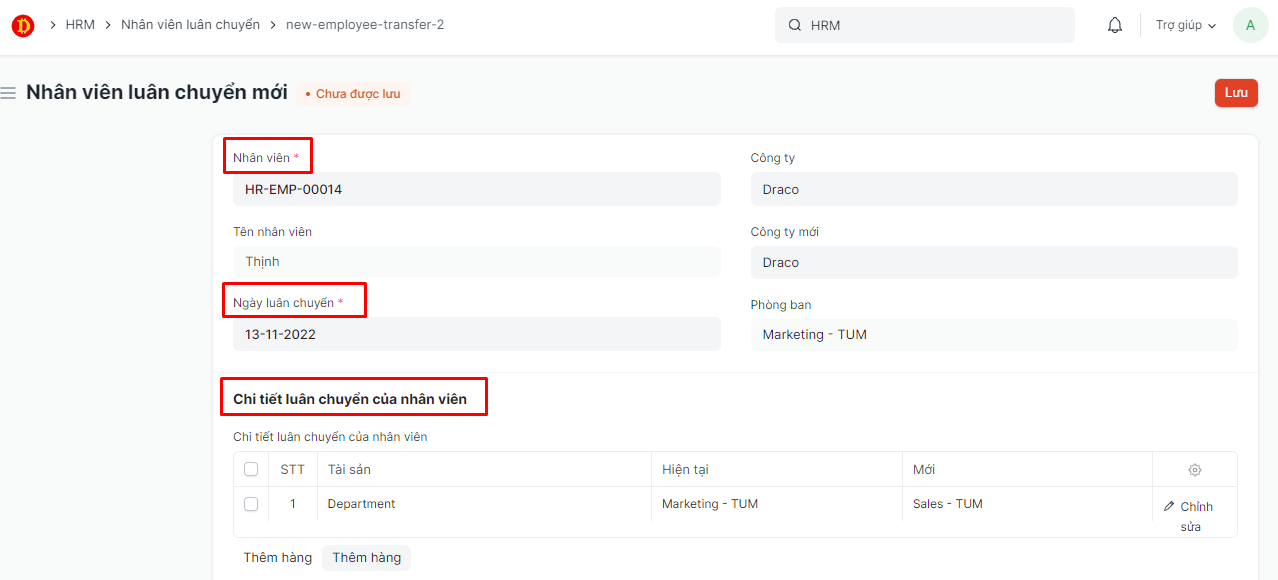This screenshot has height=580, width=1278.
Task: Click the Marketing - TUM table cell
Action: pos(776,504)
